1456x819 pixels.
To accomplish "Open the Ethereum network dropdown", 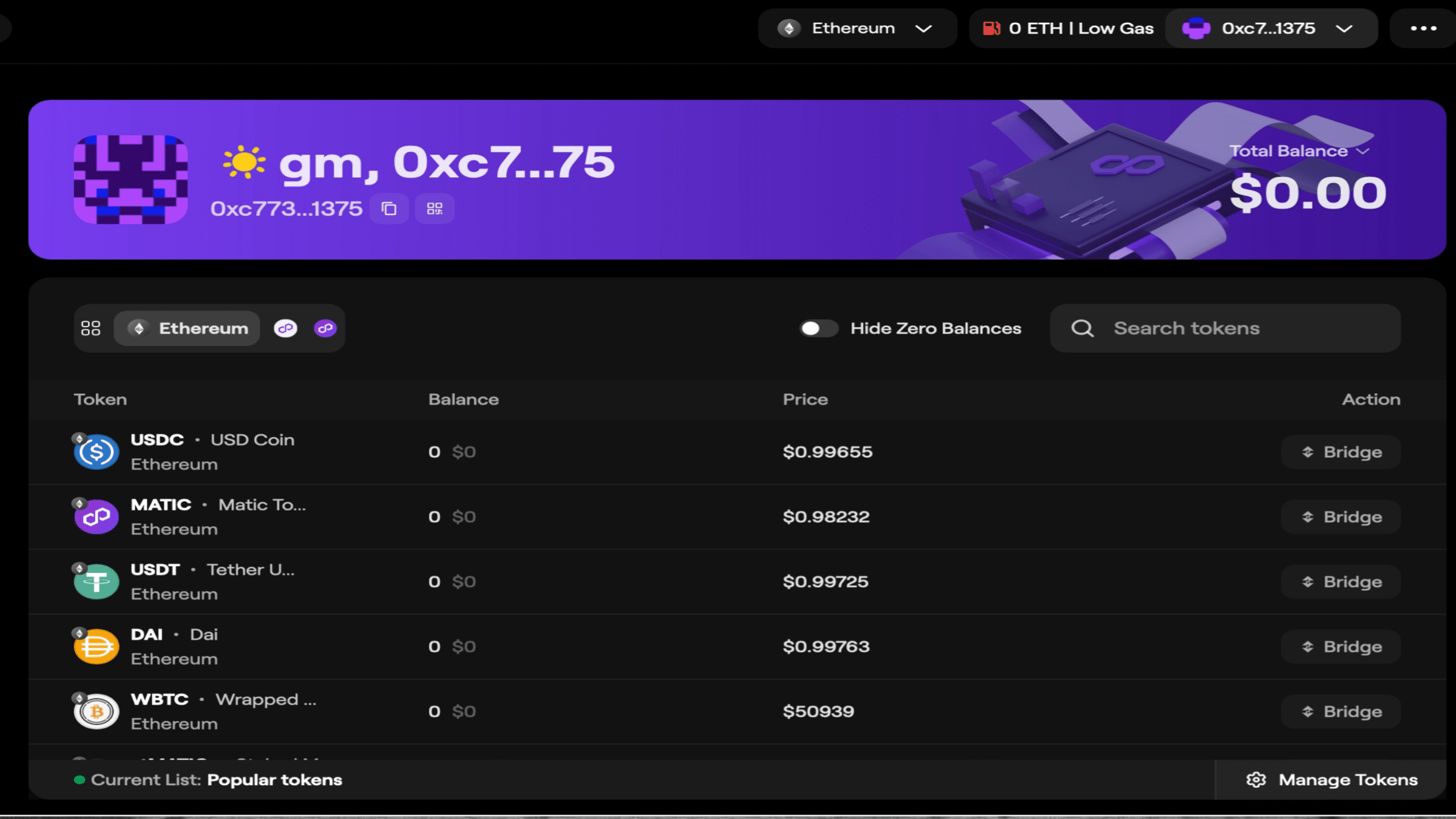I will click(x=857, y=28).
